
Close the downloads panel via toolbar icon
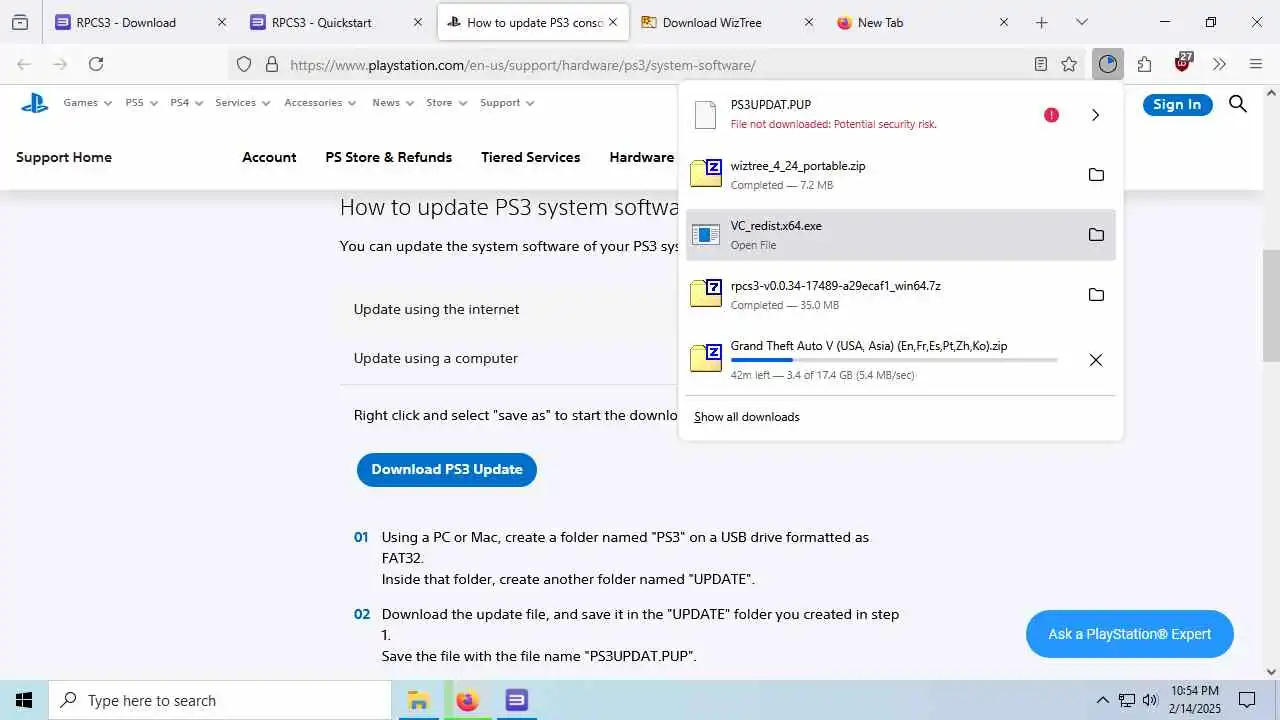pyautogui.click(x=1107, y=64)
